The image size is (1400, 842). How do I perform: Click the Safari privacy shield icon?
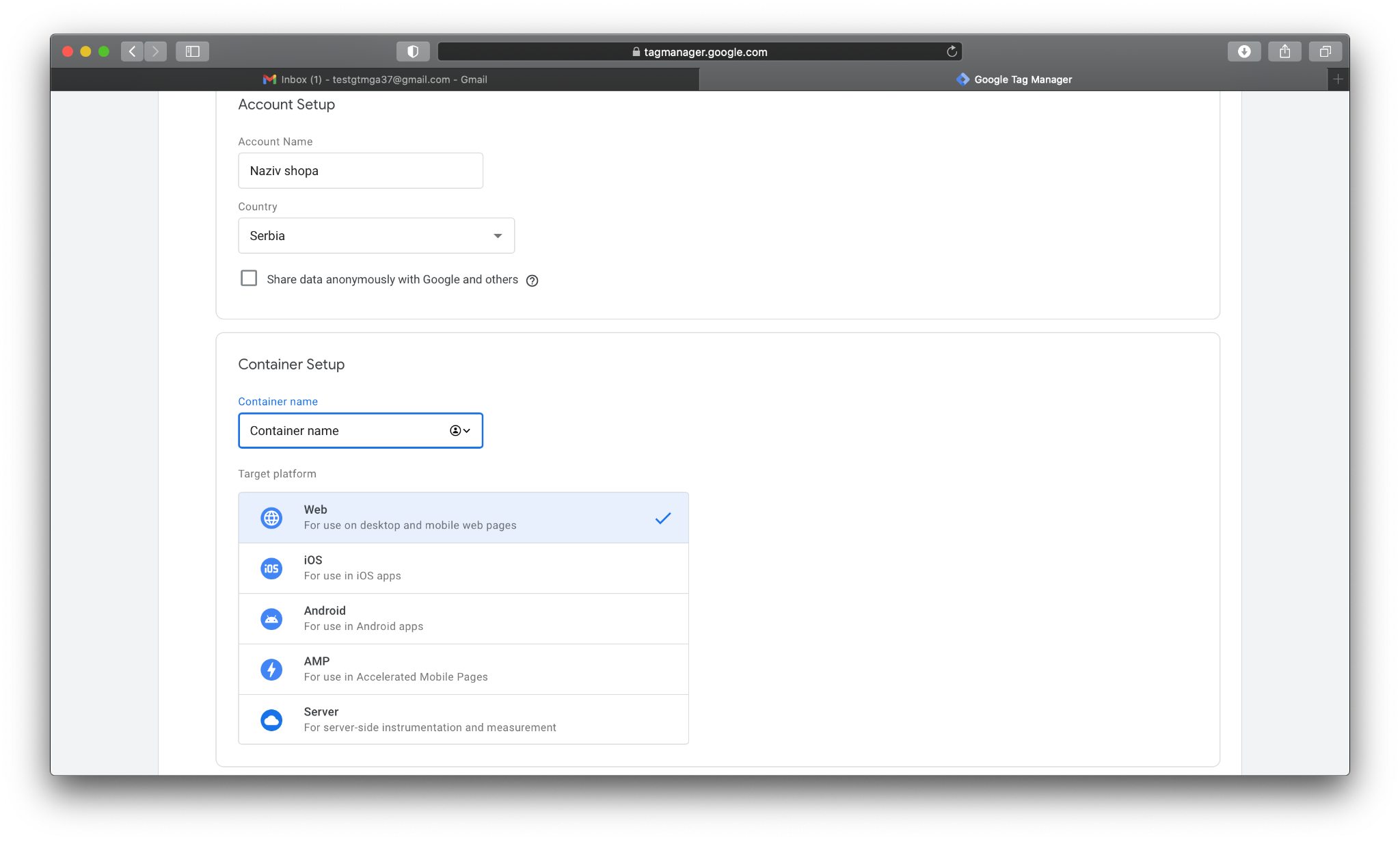[x=412, y=51]
